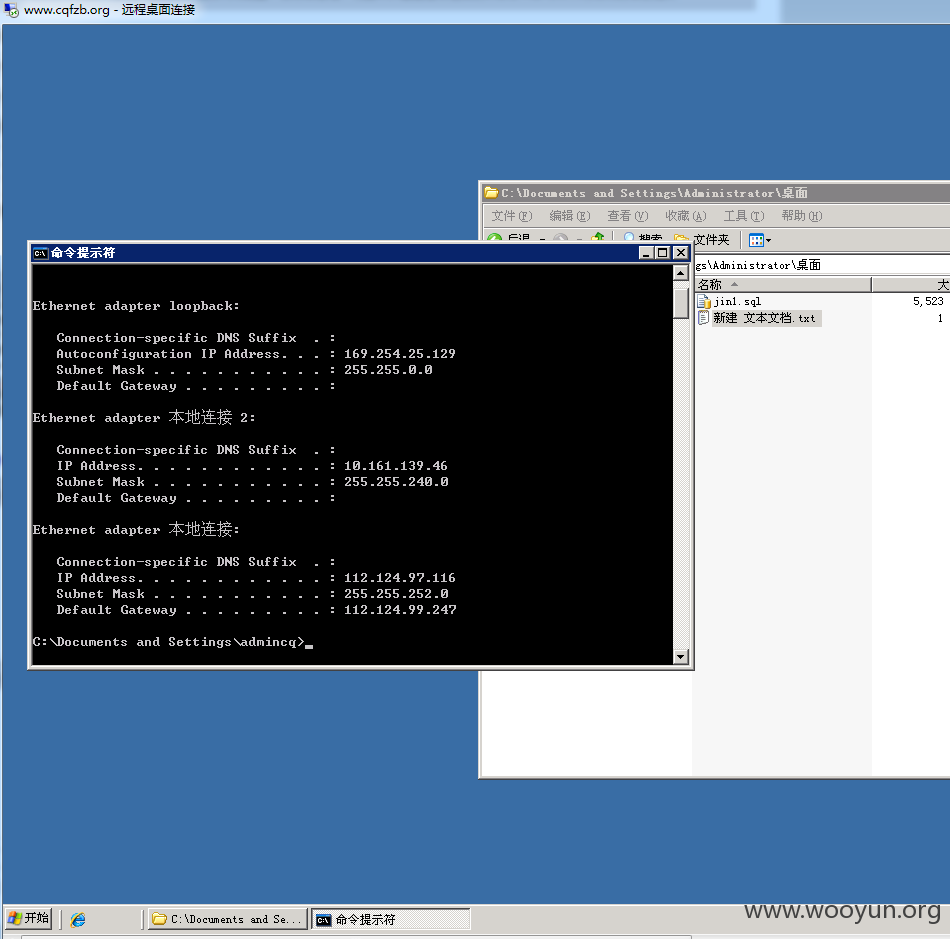Screen dimensions: 950x939
Task: Open the 文件(F) menu in Explorer
Action: pos(511,216)
